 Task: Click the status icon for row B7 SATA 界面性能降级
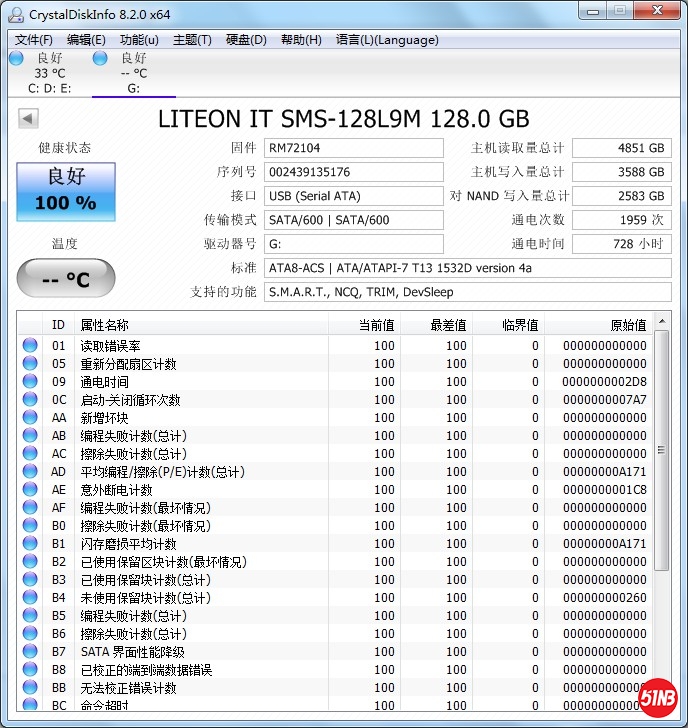pos(29,652)
